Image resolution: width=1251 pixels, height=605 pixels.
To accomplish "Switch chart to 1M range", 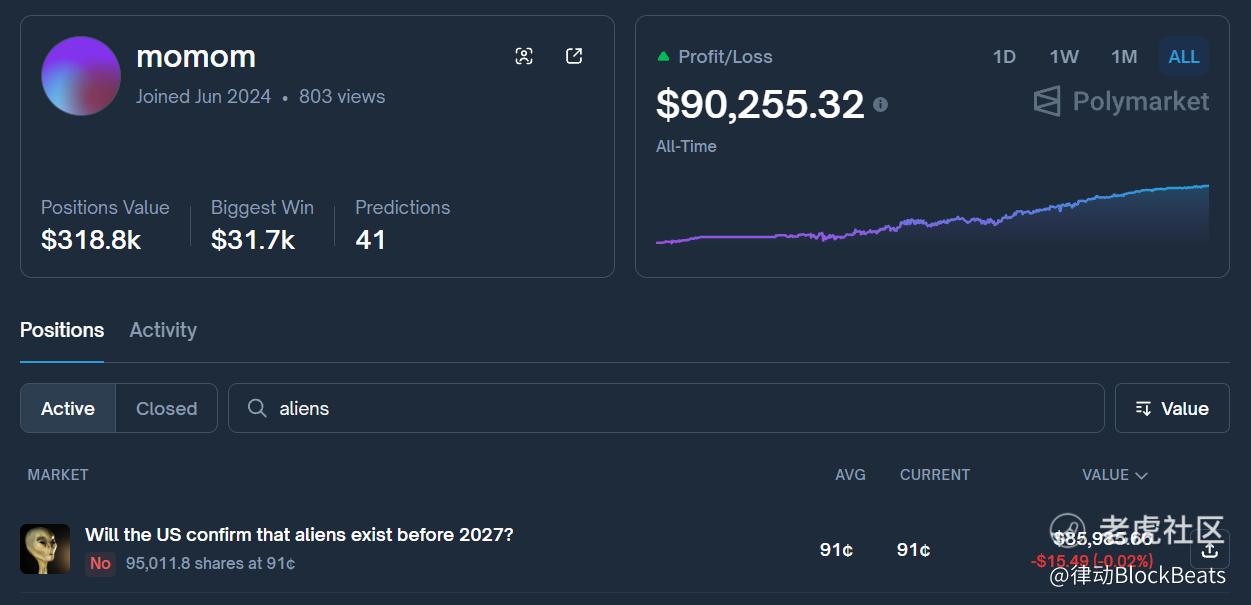I will pyautogui.click(x=1124, y=57).
